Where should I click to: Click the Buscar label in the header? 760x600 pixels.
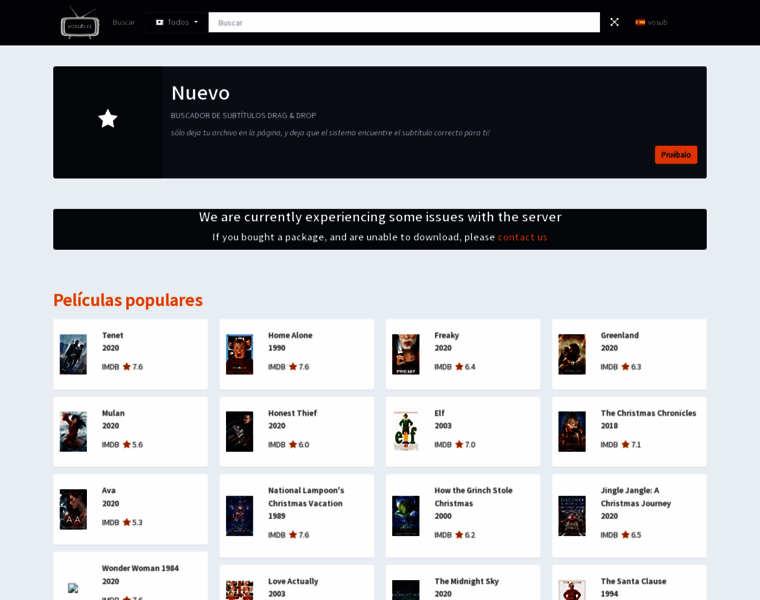click(x=124, y=22)
